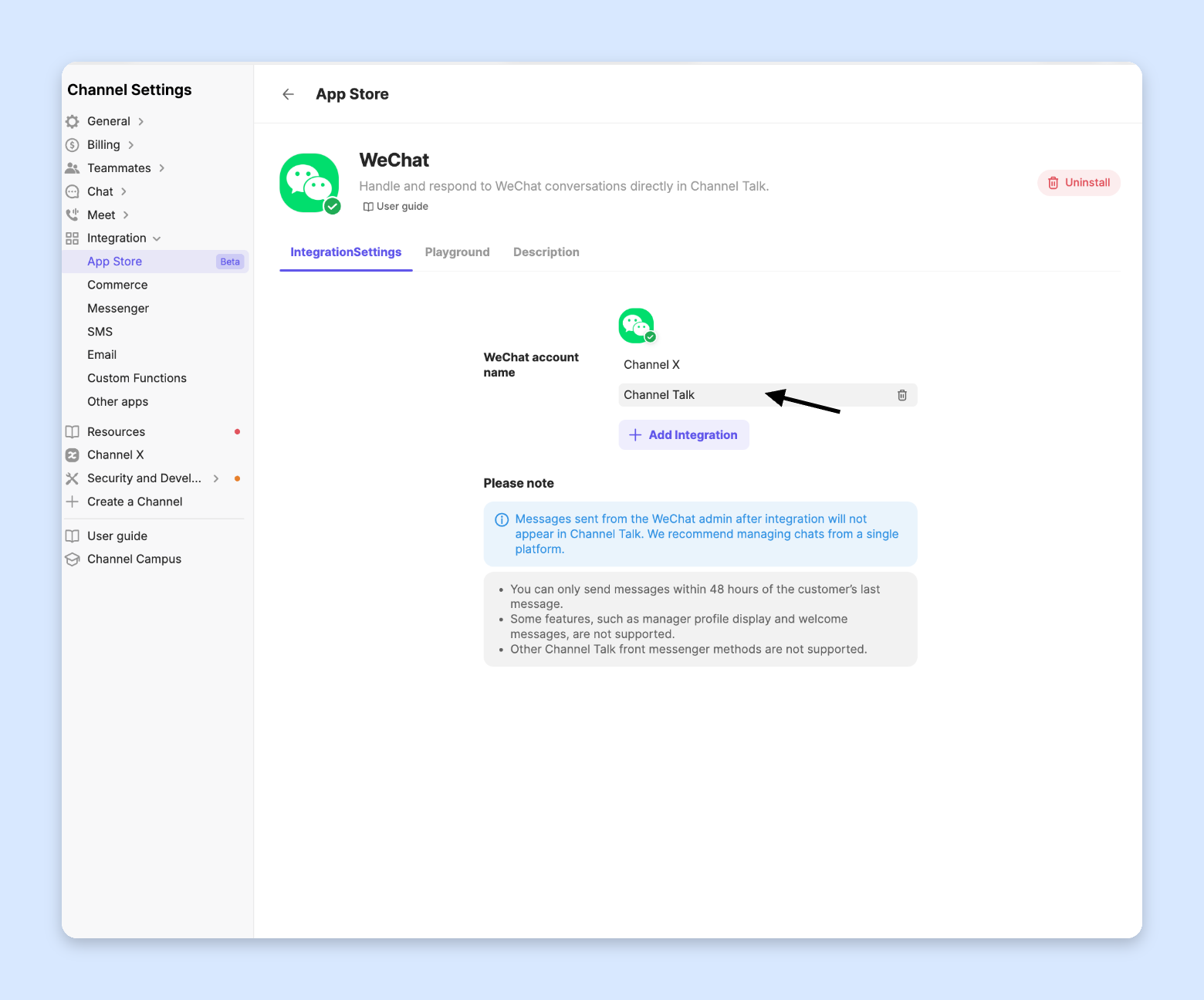Click the App Store page title
This screenshot has width=1204, height=1000.
coord(353,94)
